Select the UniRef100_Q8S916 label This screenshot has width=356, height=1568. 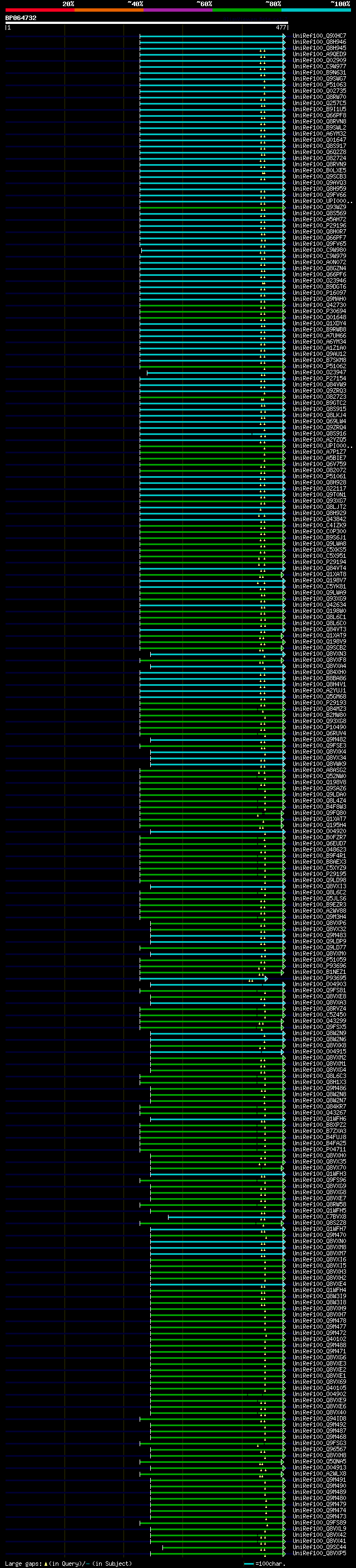click(319, 433)
